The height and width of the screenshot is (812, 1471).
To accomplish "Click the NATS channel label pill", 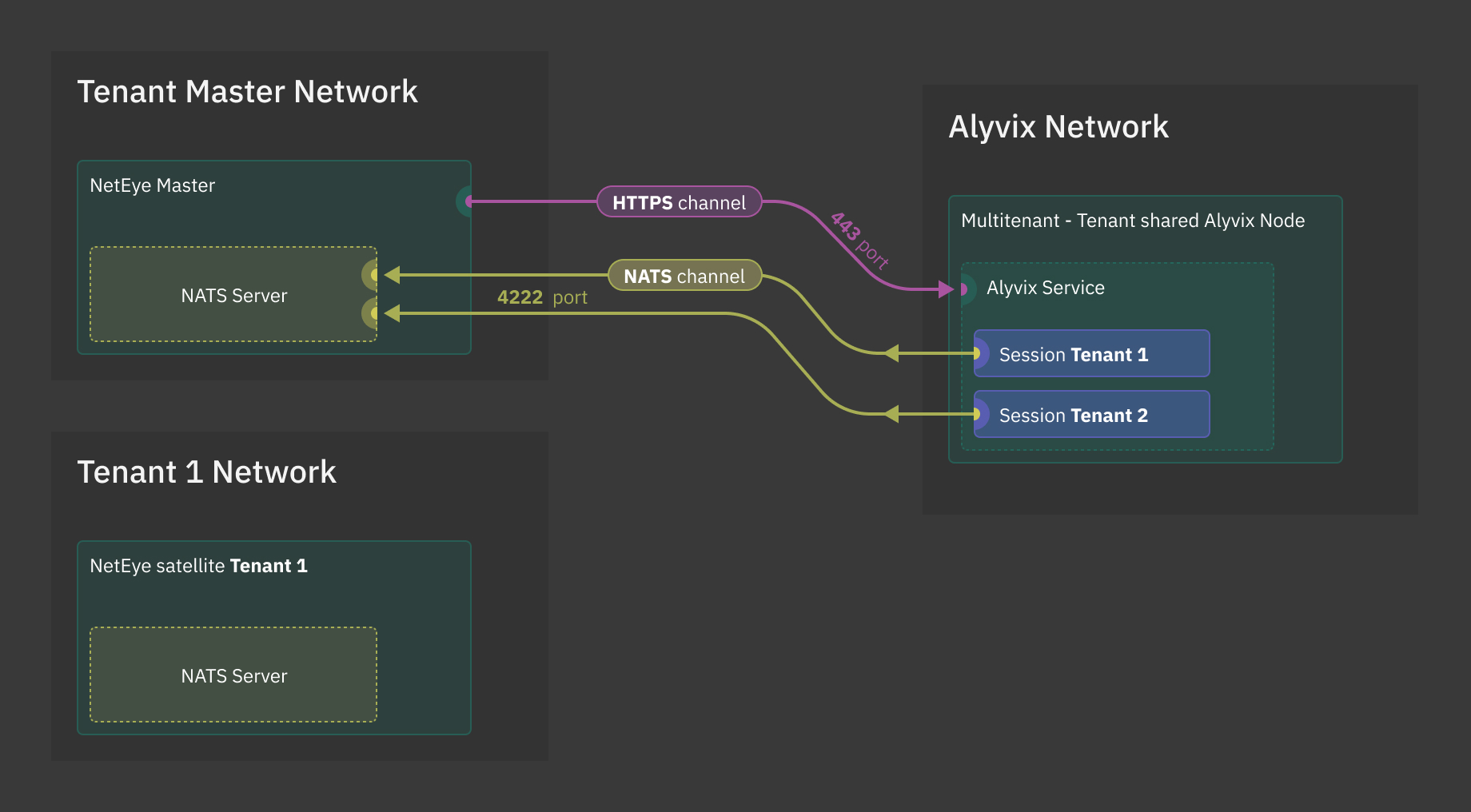I will pyautogui.click(x=684, y=276).
